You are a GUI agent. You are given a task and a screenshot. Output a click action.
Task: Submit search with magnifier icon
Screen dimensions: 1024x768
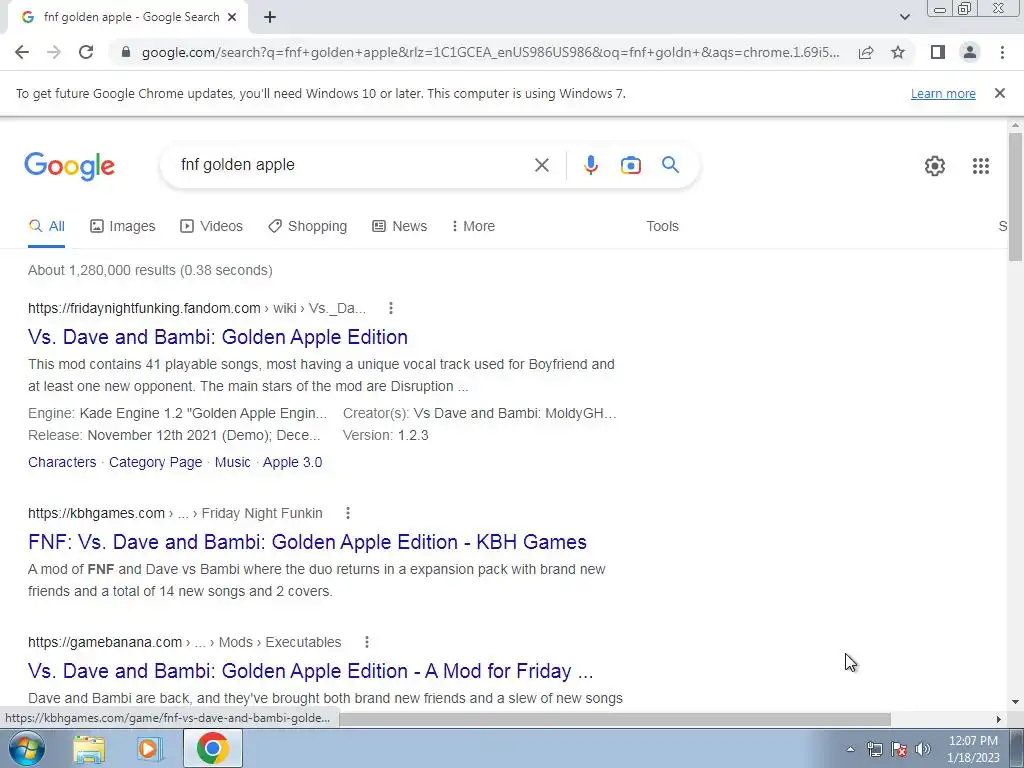point(670,165)
